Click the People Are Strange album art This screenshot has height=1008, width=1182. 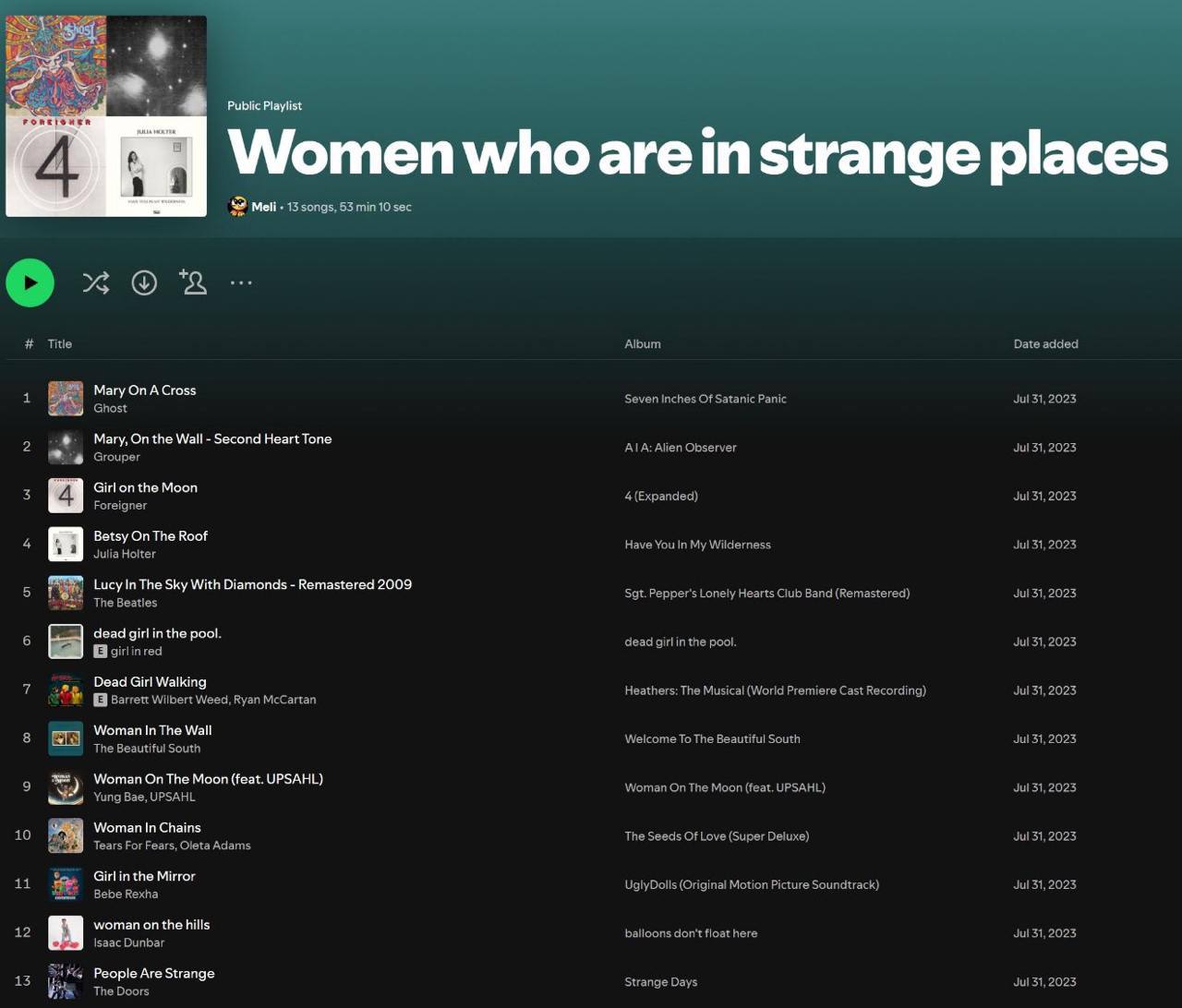pyautogui.click(x=66, y=982)
